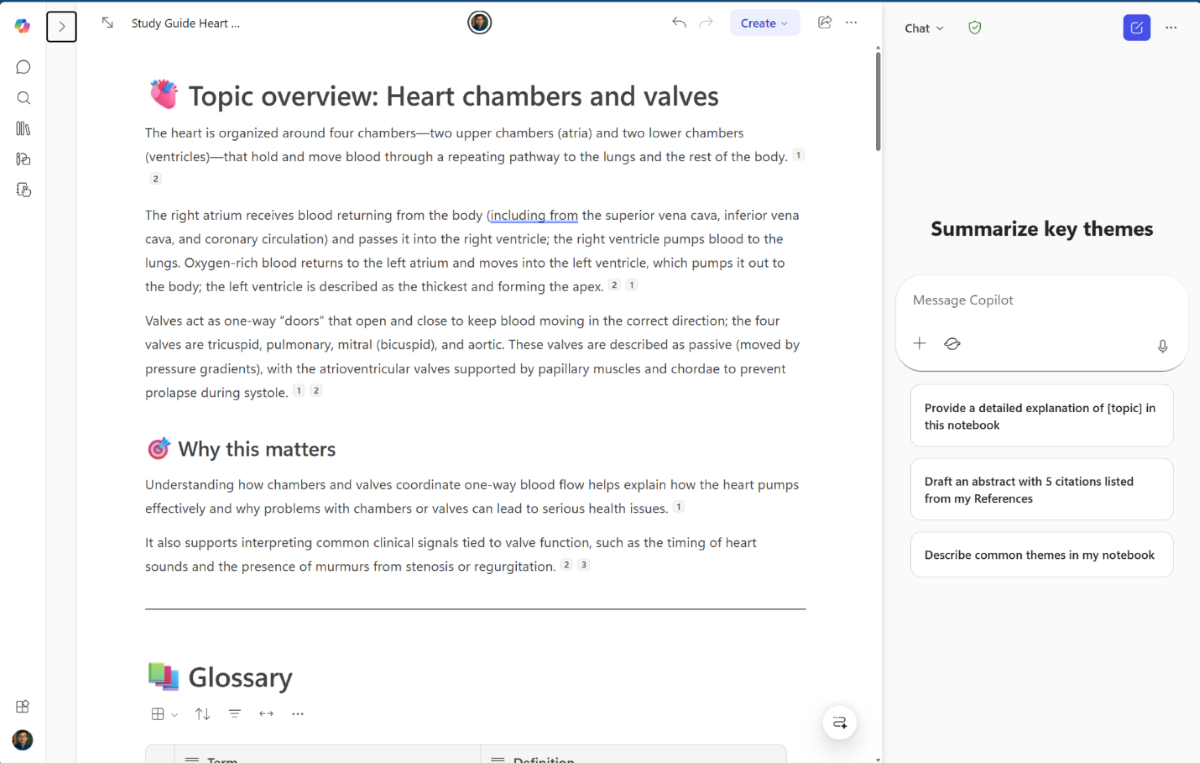Click the expand page arrows icon
The image size is (1200, 763).
click(107, 23)
